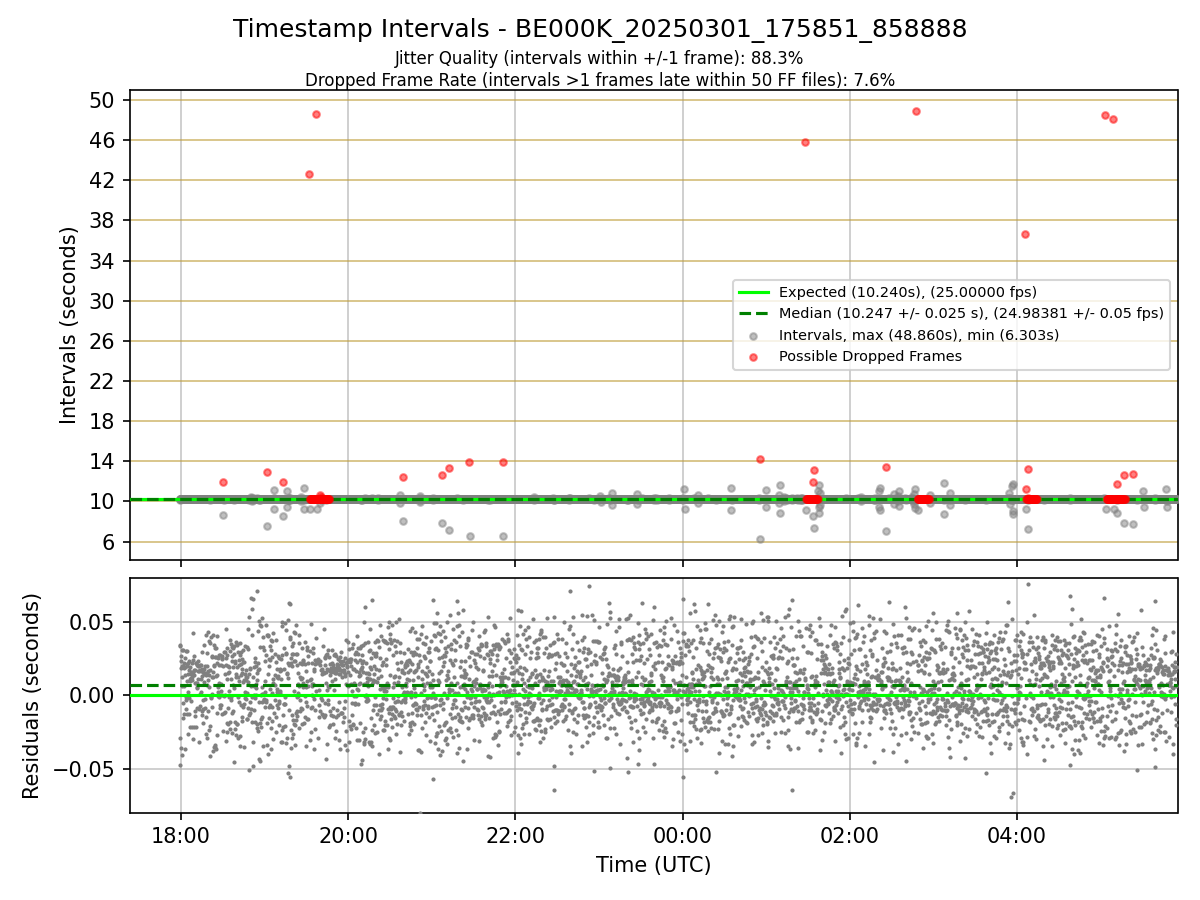This screenshot has width=1200, height=900.
Task: Click the 'Intervals, max (48.860s)' legend entry
Action: (919, 335)
